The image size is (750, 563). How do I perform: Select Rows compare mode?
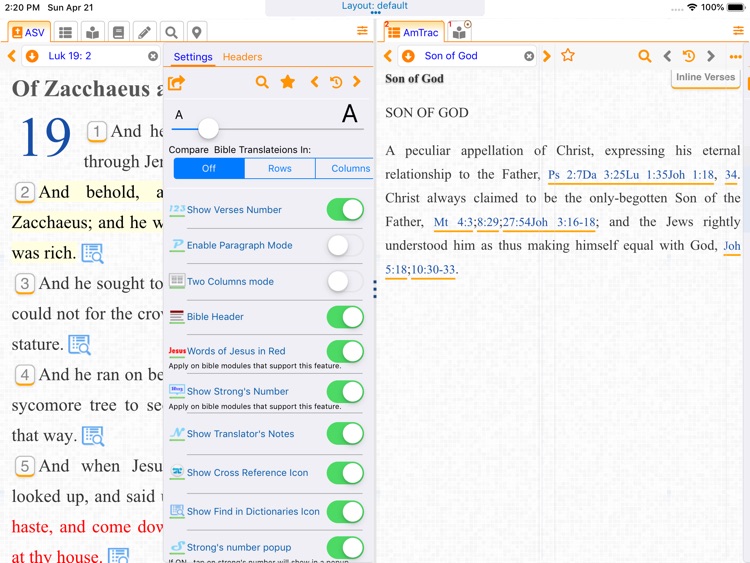click(x=280, y=168)
